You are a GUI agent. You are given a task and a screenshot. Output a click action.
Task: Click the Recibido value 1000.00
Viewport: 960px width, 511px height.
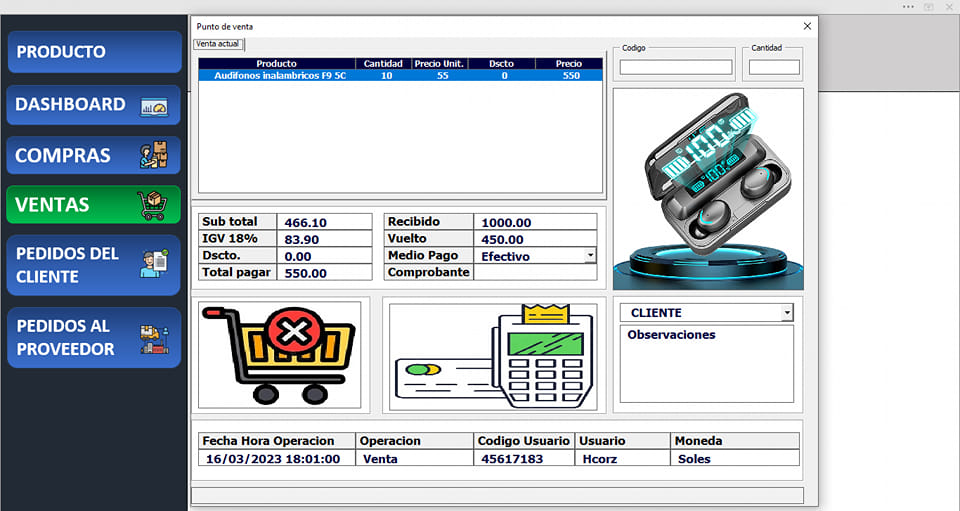pos(535,222)
